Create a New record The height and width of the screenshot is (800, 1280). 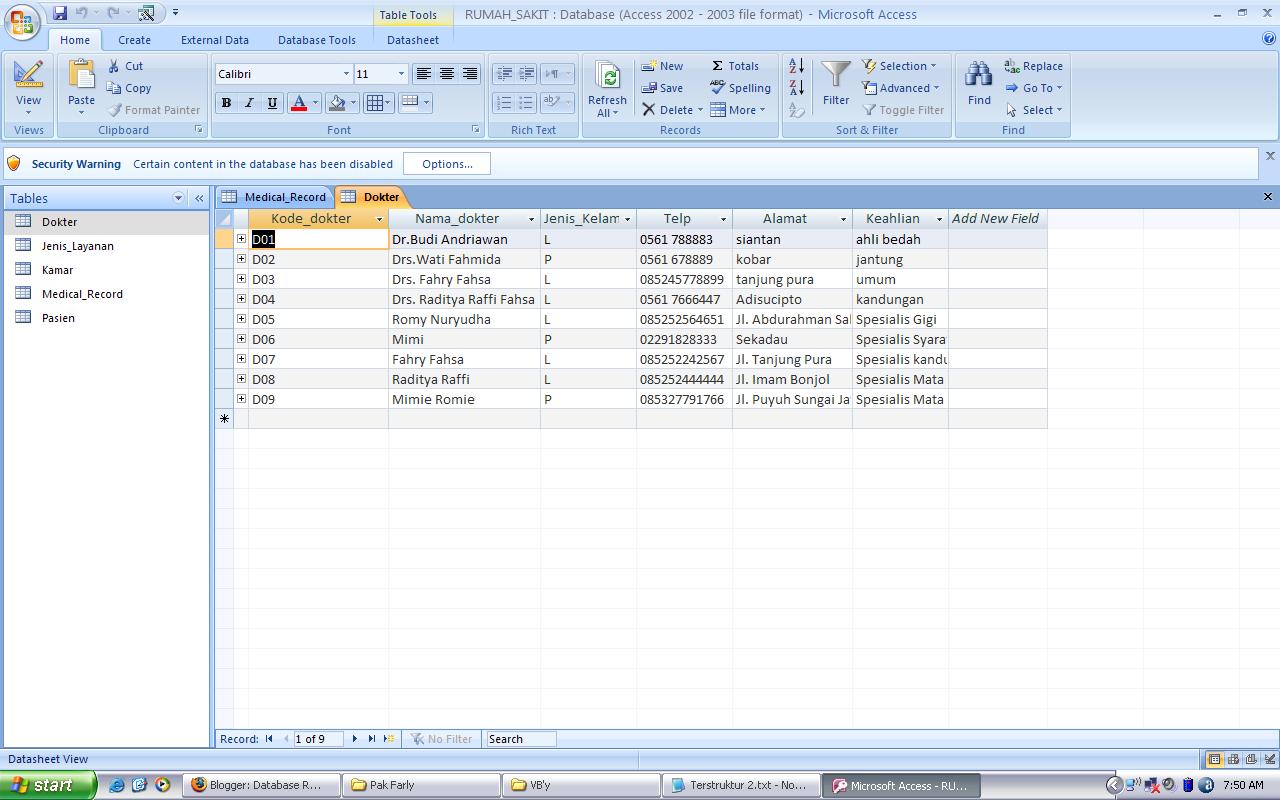point(663,66)
